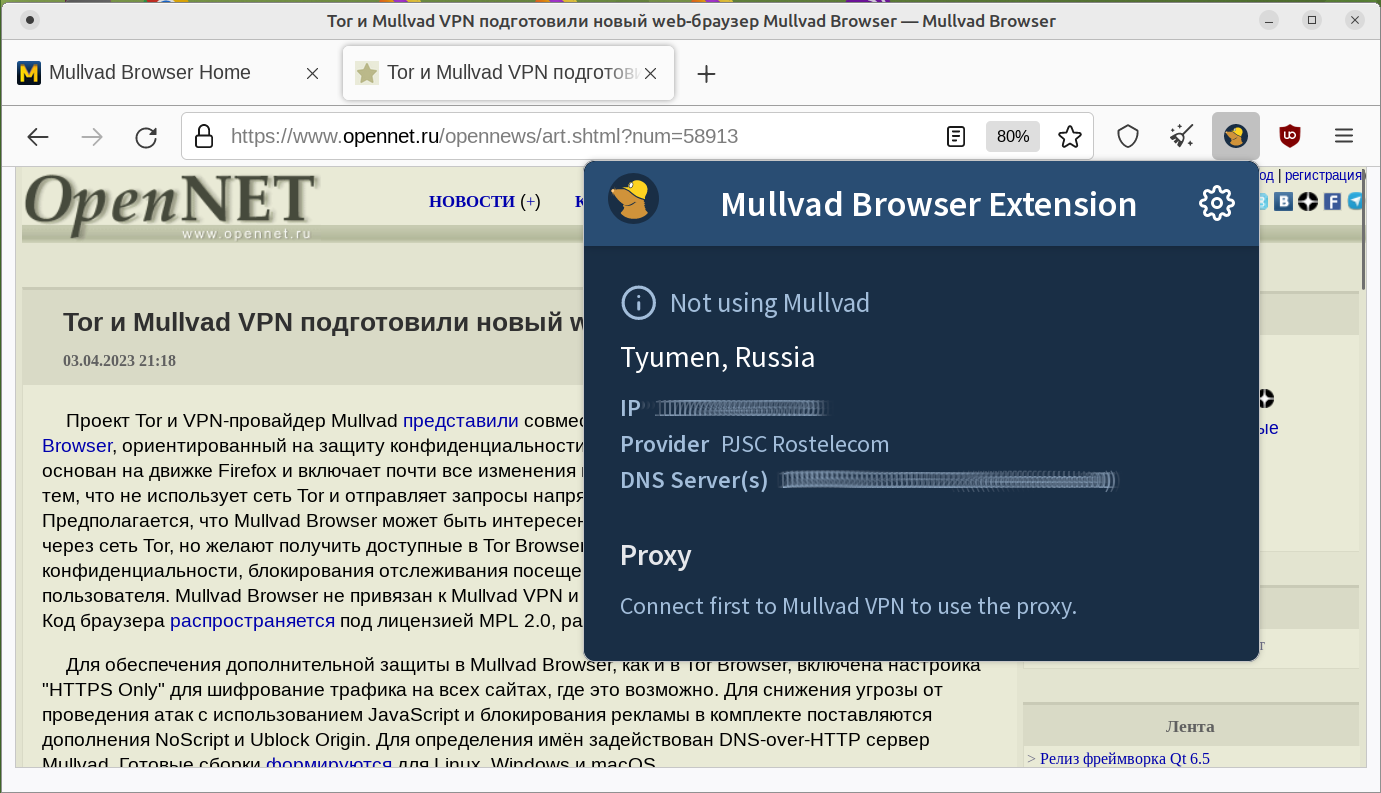Open the регистрация link
The height and width of the screenshot is (793, 1381).
click(1322, 175)
